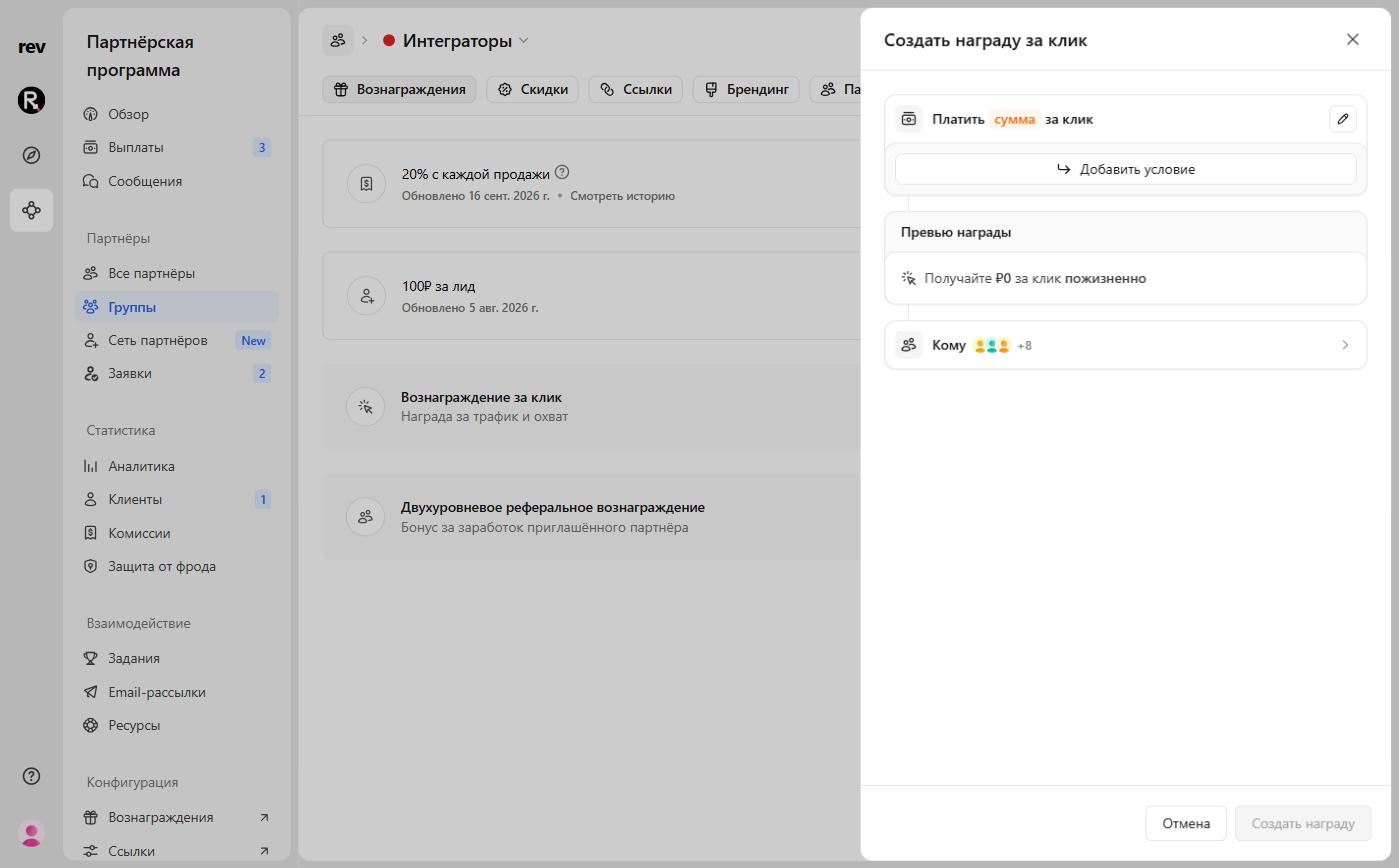
Task: Open Комиссии in the sidebar
Action: (176, 533)
